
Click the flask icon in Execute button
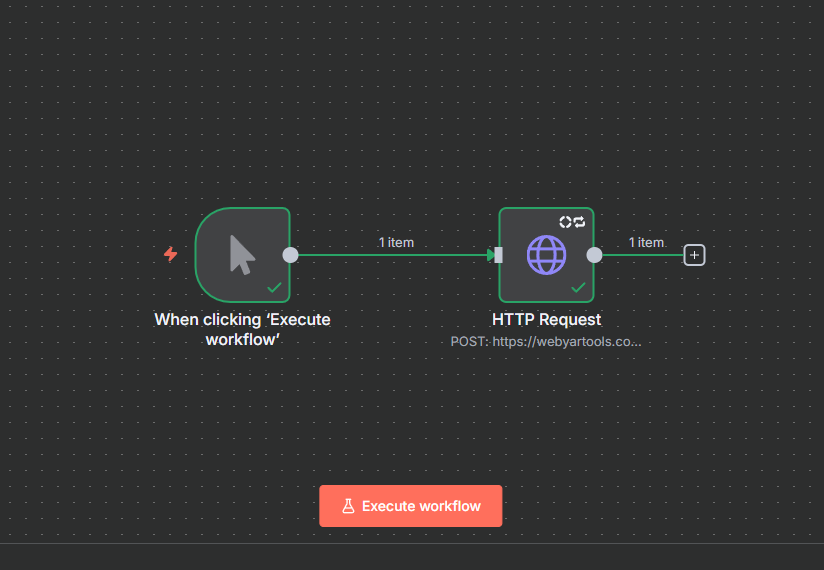(x=348, y=506)
